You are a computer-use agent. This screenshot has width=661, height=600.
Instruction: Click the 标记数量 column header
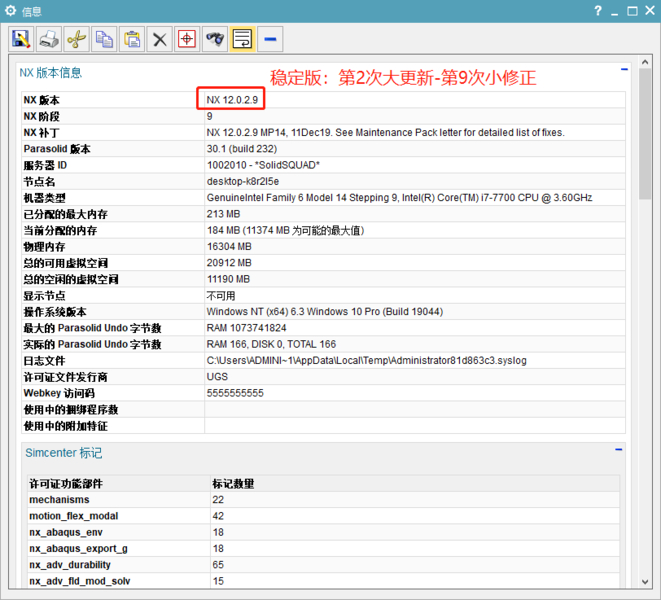[x=233, y=484]
